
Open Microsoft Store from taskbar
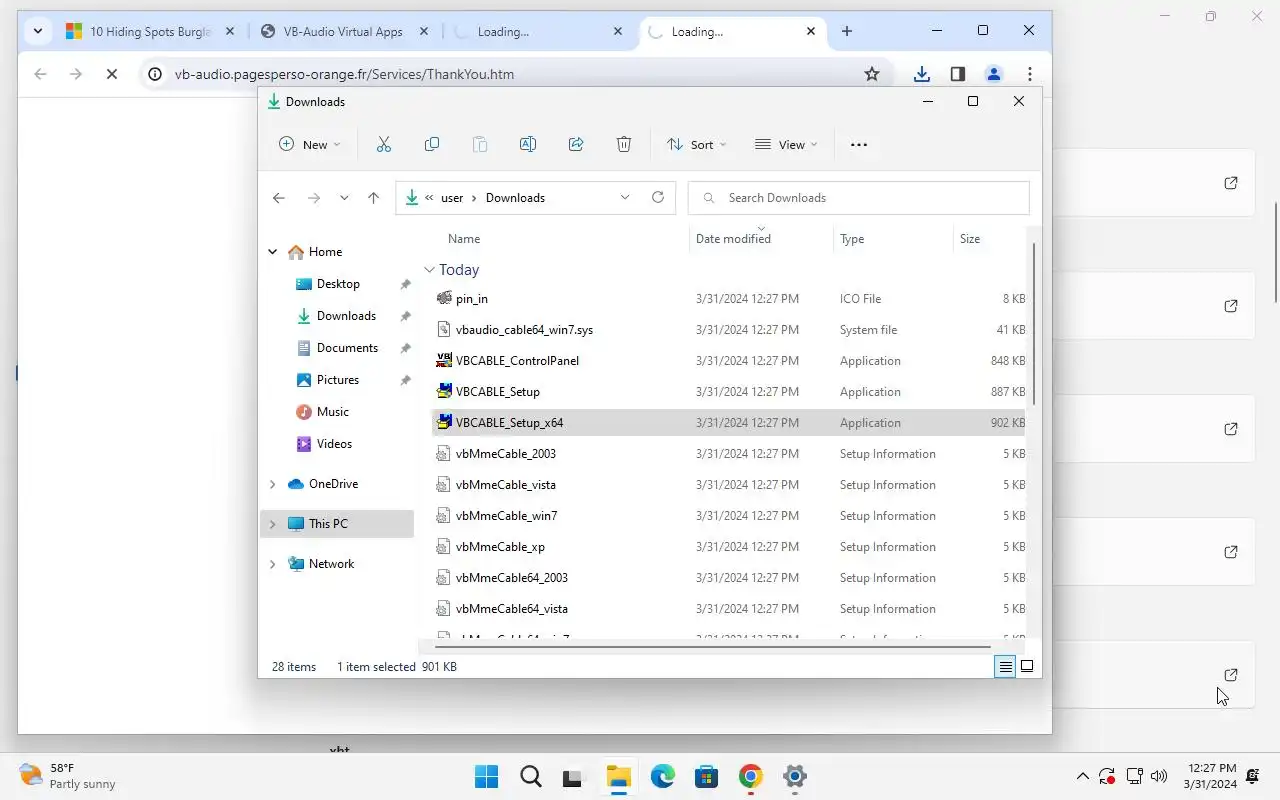coord(707,777)
